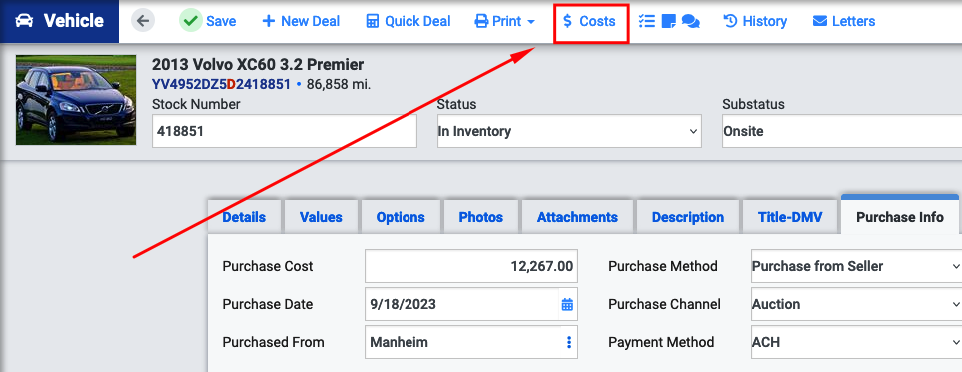
Task: Click the VIN number link
Action: tap(221, 83)
